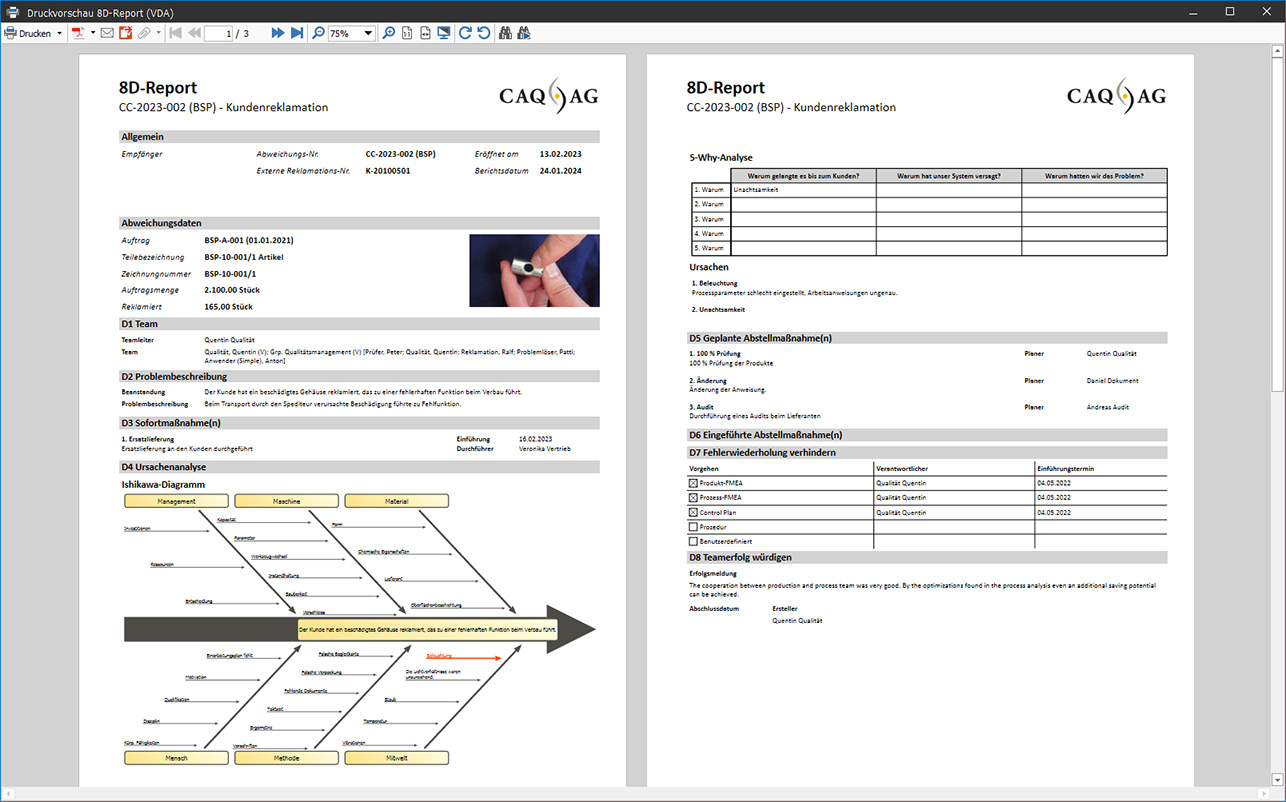Send report via email envelope icon

coord(107,33)
